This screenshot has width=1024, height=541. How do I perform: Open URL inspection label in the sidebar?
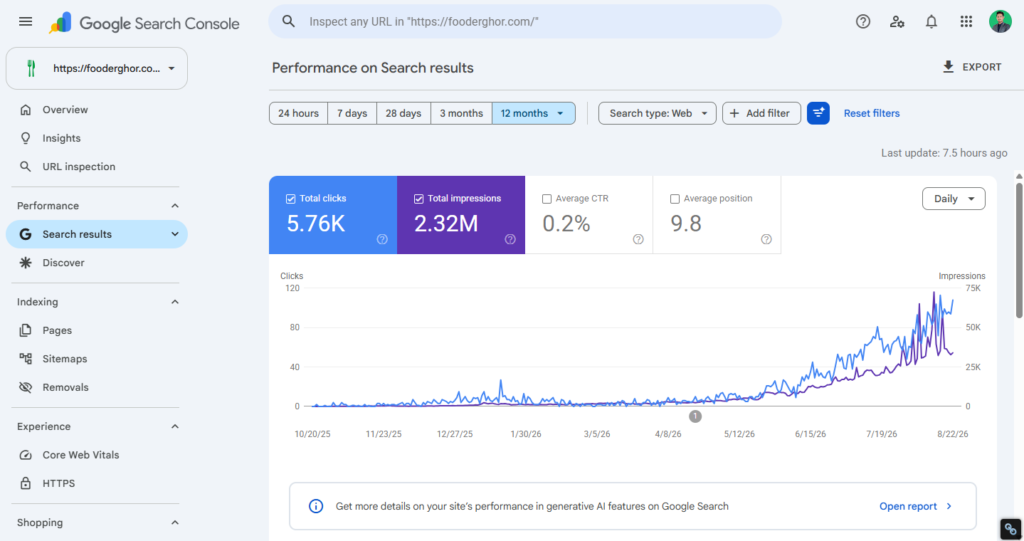[79, 167]
